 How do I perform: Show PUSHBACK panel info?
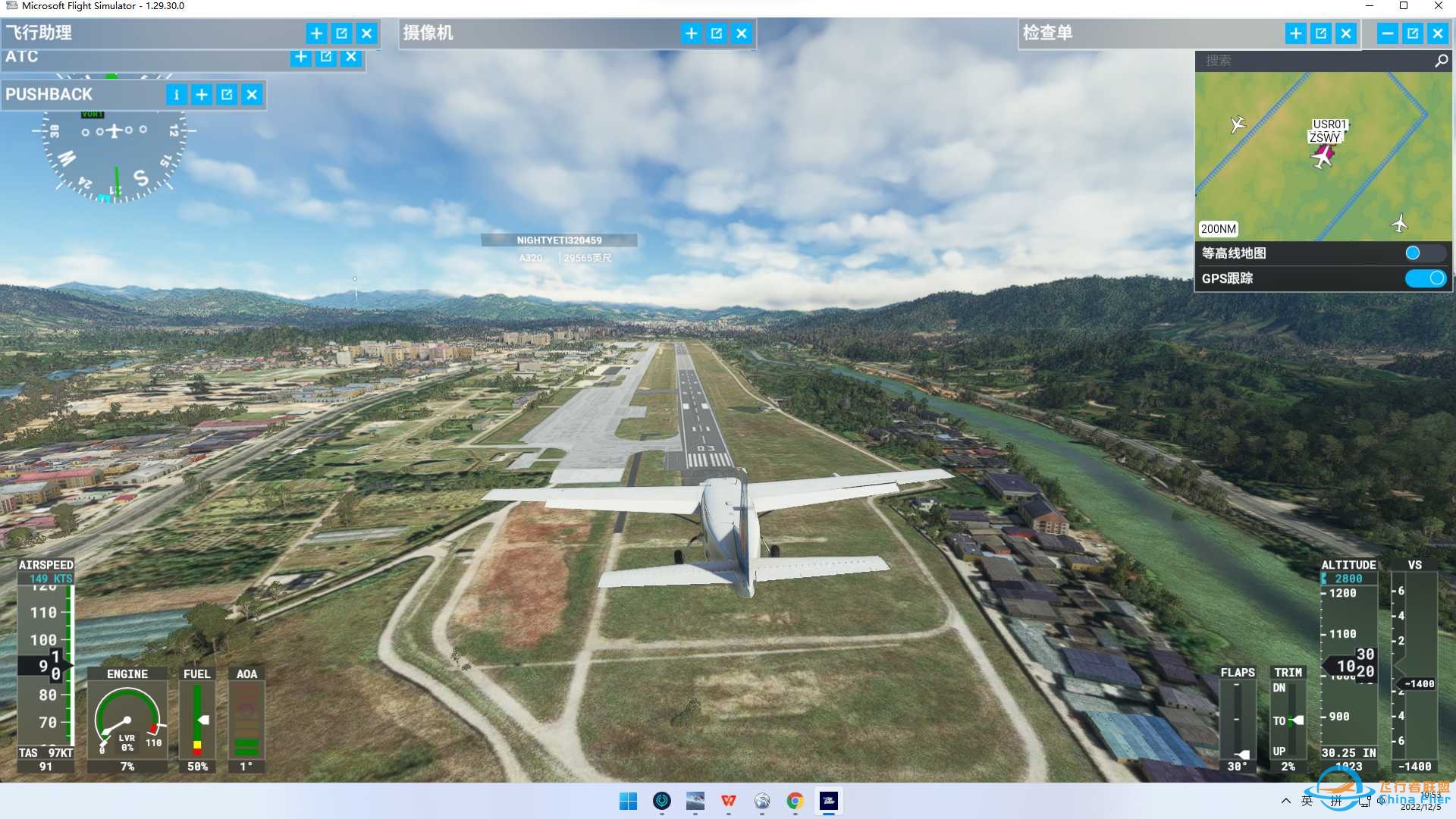pyautogui.click(x=177, y=95)
